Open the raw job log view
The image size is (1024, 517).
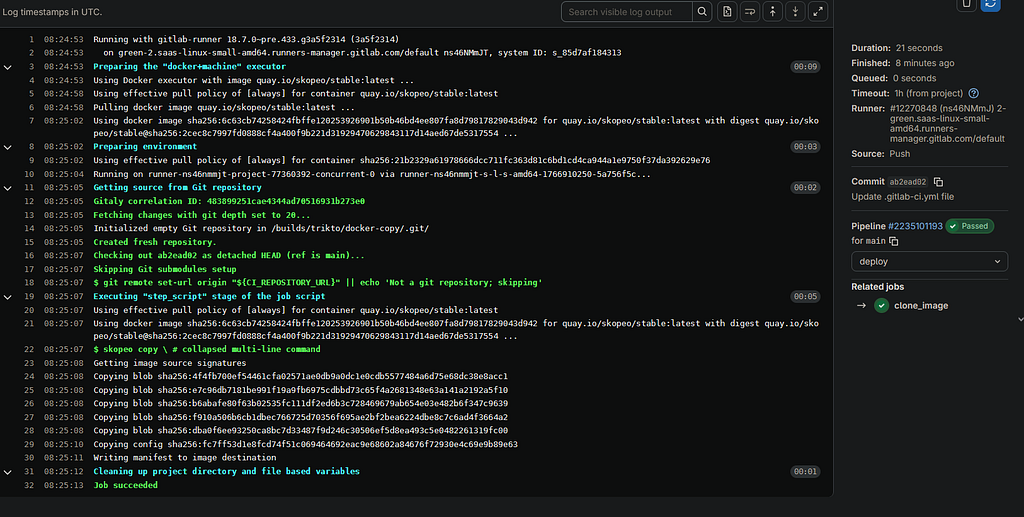point(727,12)
